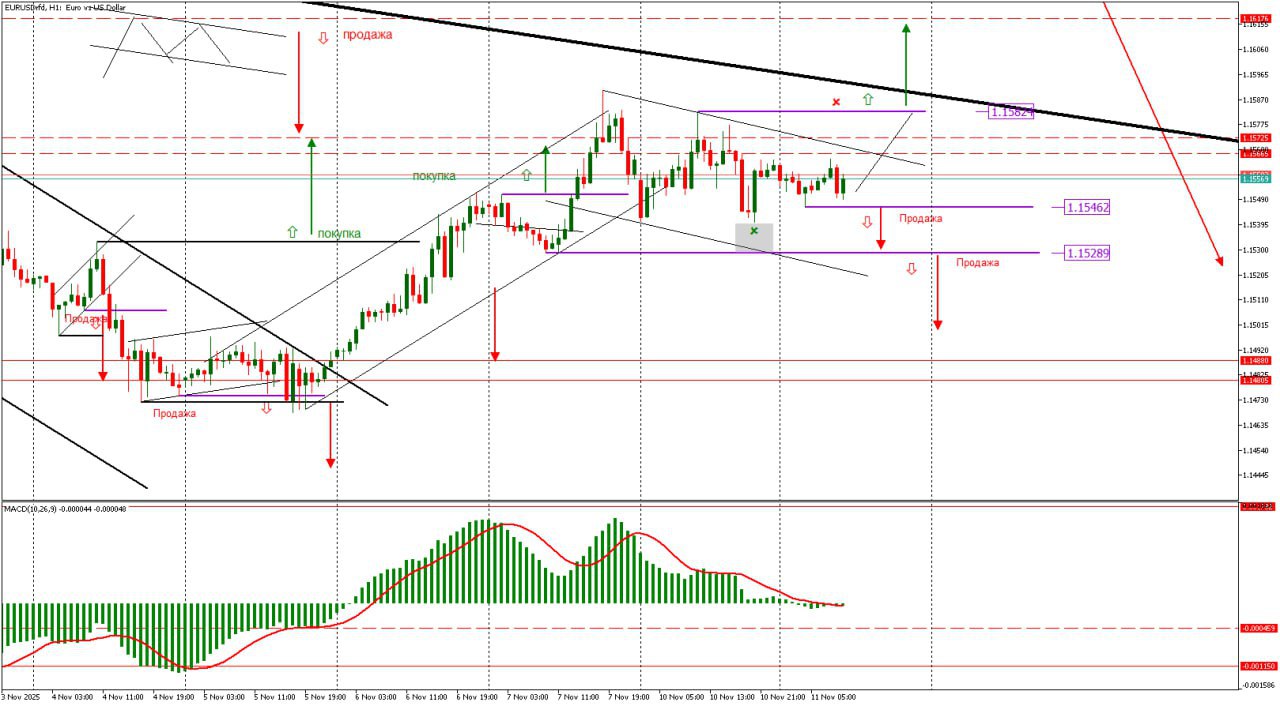This screenshot has height=706, width=1280.
Task: Click the '6 Nov 03:00' time axis label
Action: click(375, 697)
